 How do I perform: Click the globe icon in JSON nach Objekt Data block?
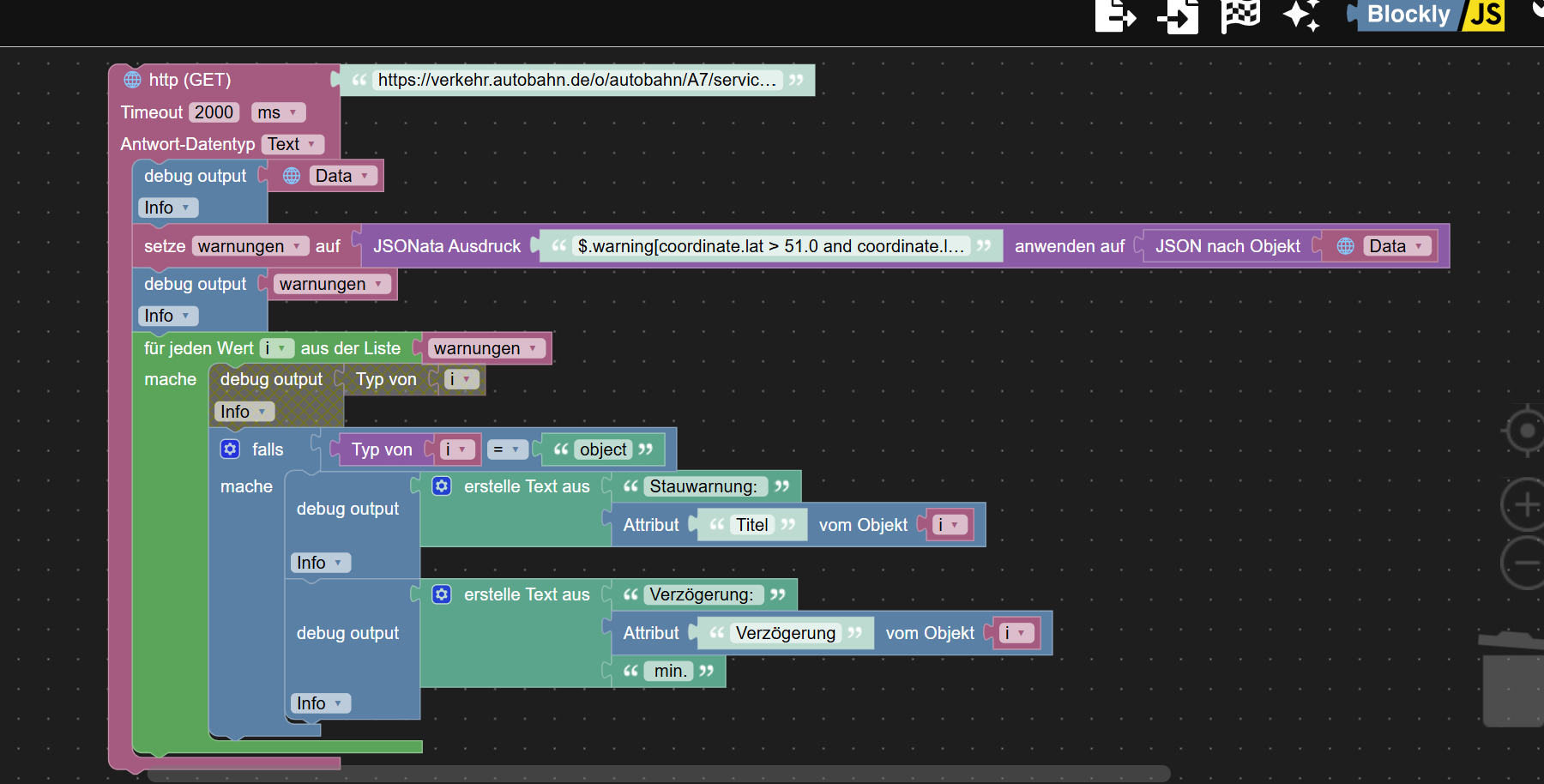point(1346,246)
